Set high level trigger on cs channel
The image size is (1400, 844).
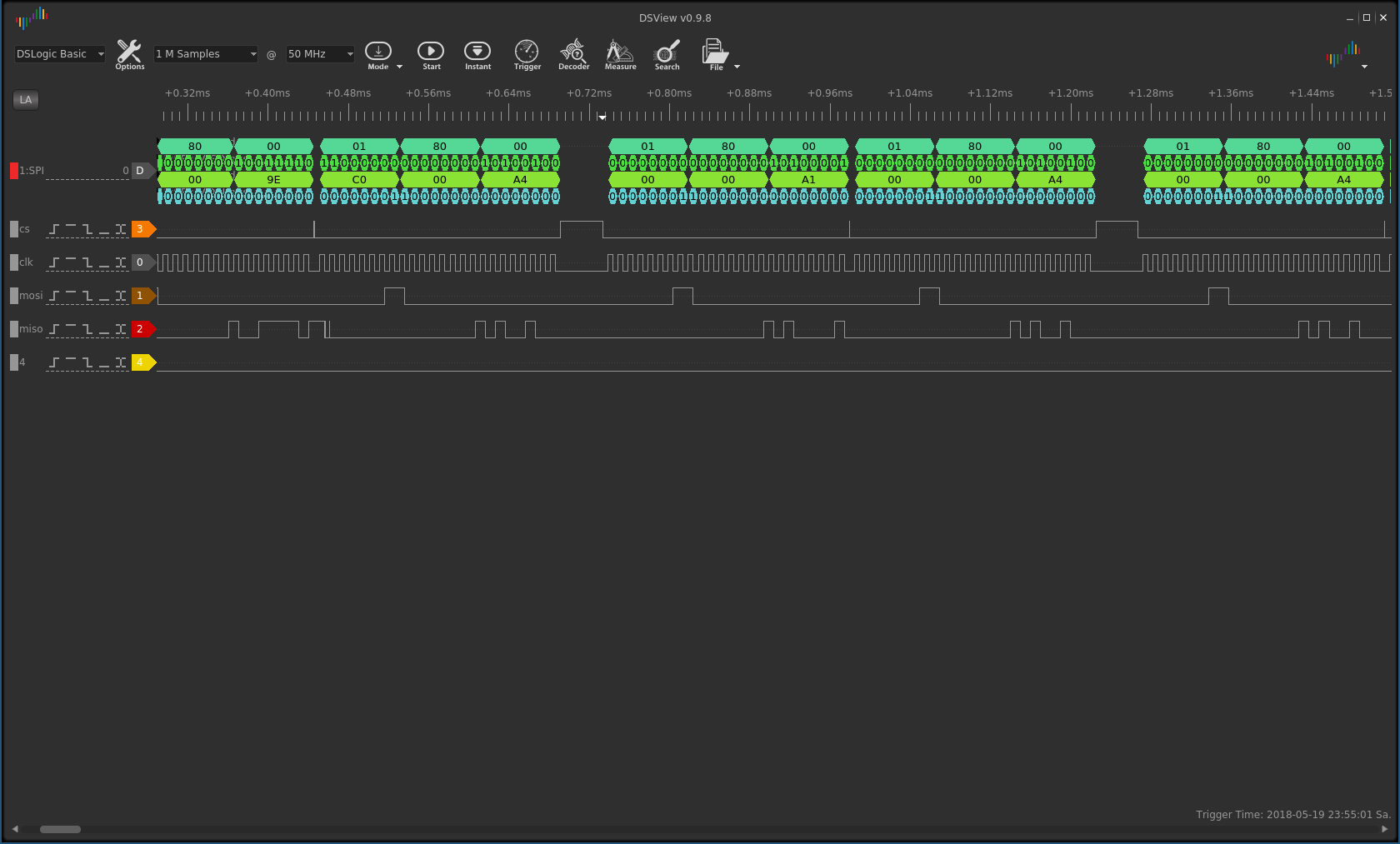(x=71, y=229)
